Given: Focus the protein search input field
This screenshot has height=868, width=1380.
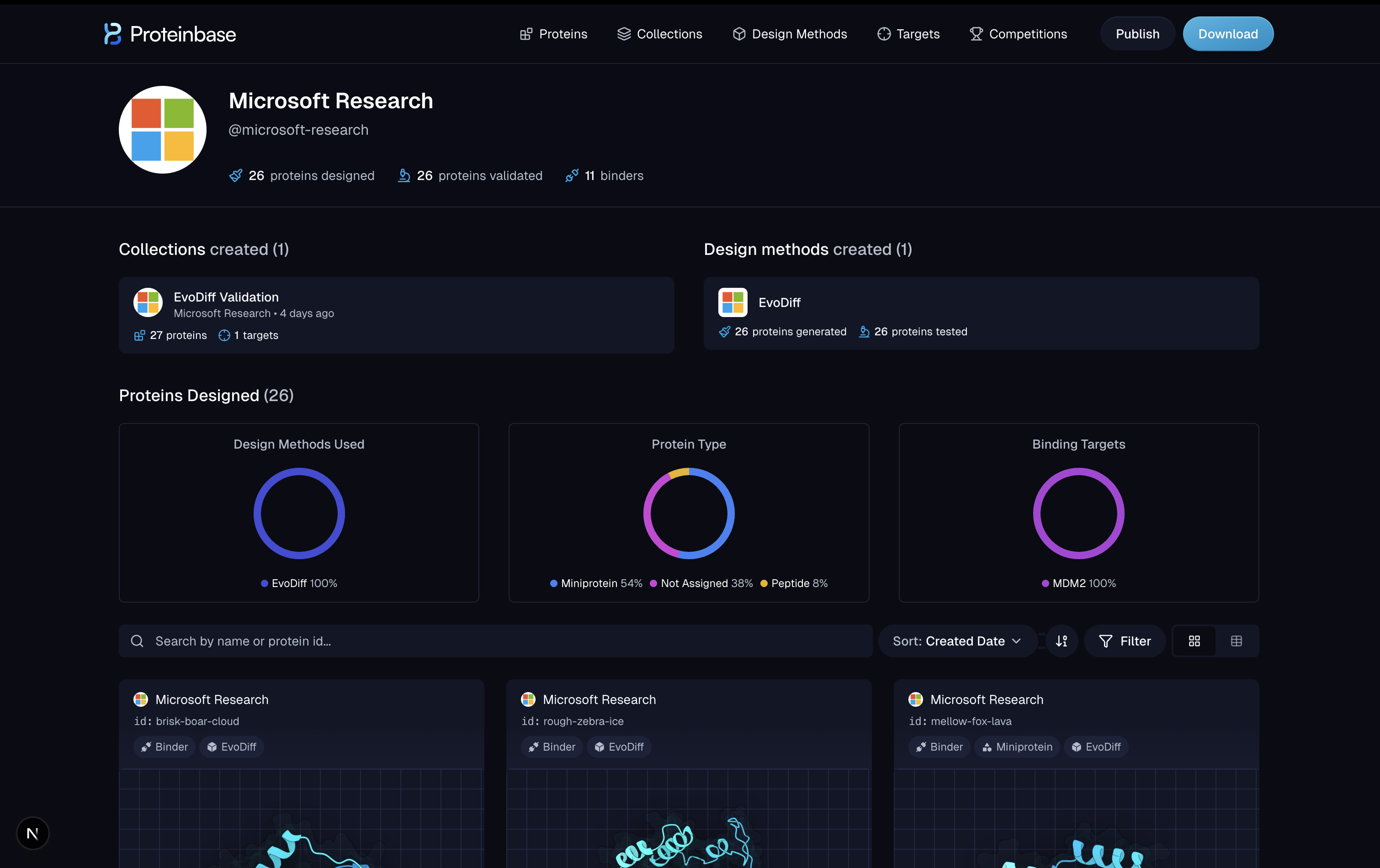Looking at the screenshot, I should coord(496,641).
